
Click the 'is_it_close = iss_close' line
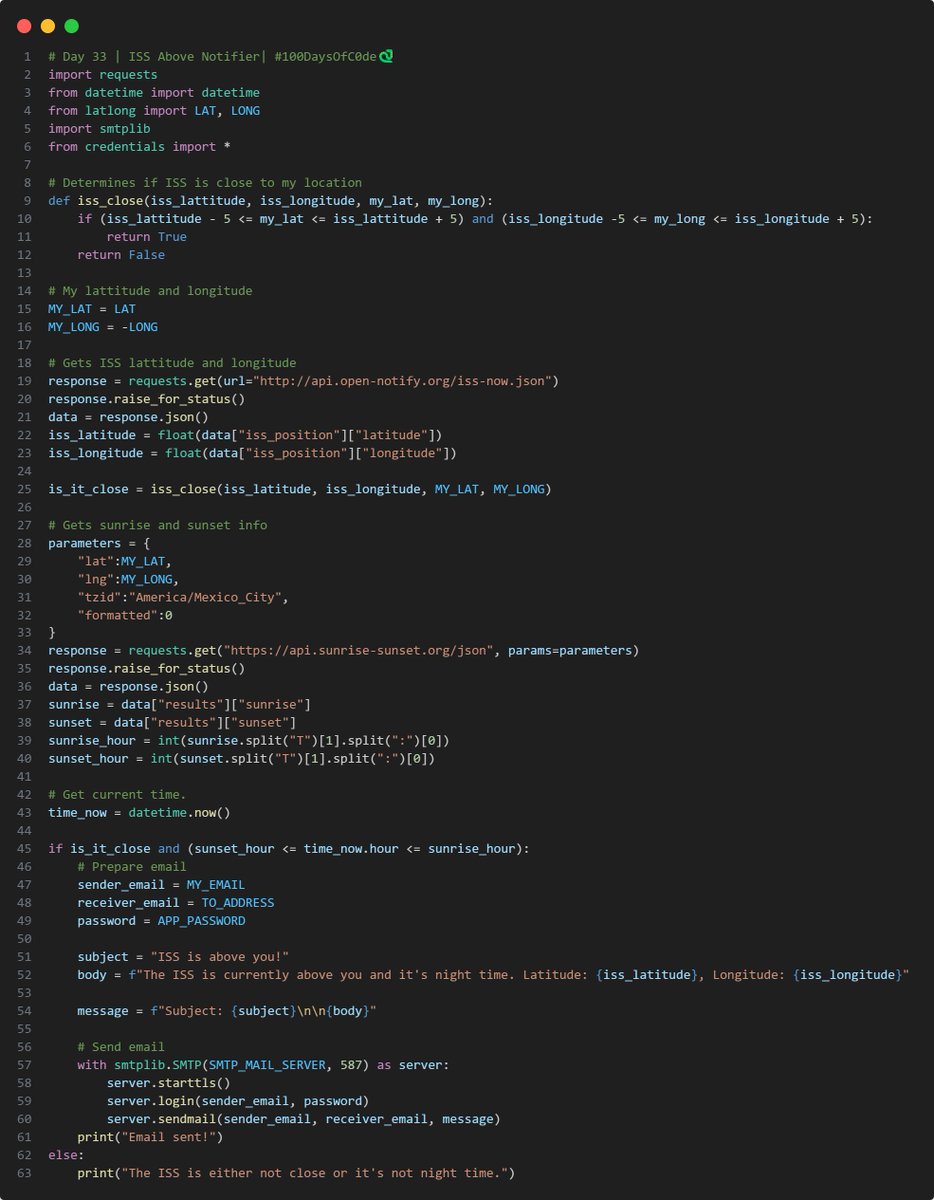[x=300, y=489]
